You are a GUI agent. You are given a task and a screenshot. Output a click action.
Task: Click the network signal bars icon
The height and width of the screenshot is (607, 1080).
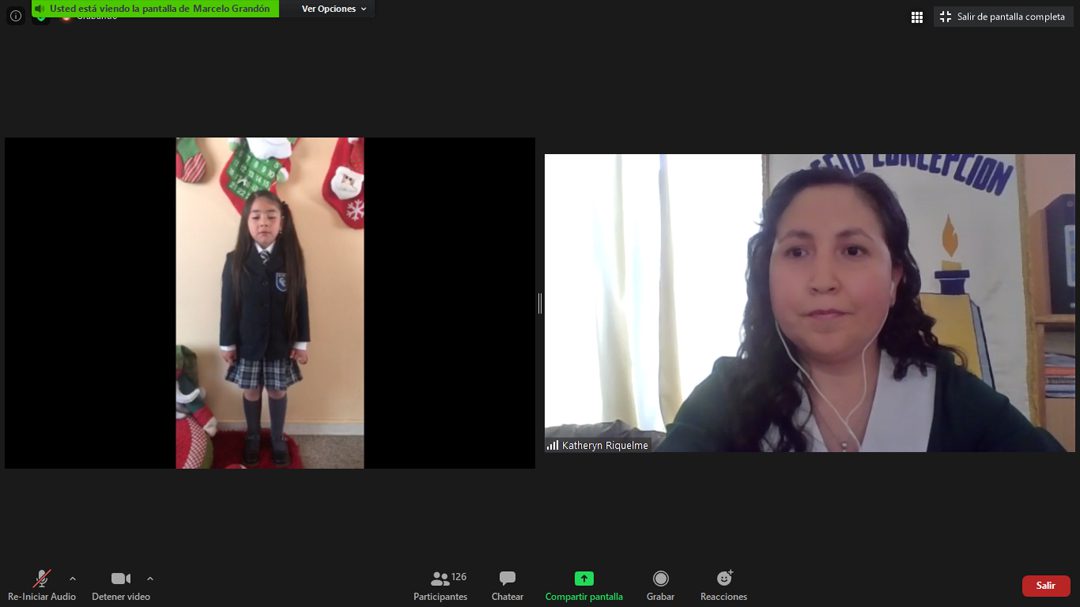coord(552,445)
